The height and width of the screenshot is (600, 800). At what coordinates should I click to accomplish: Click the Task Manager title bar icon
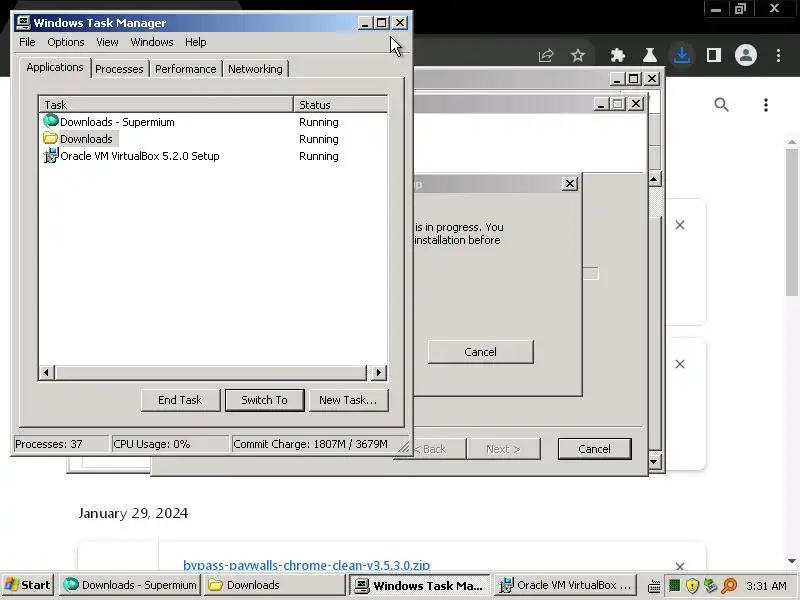coord(23,22)
